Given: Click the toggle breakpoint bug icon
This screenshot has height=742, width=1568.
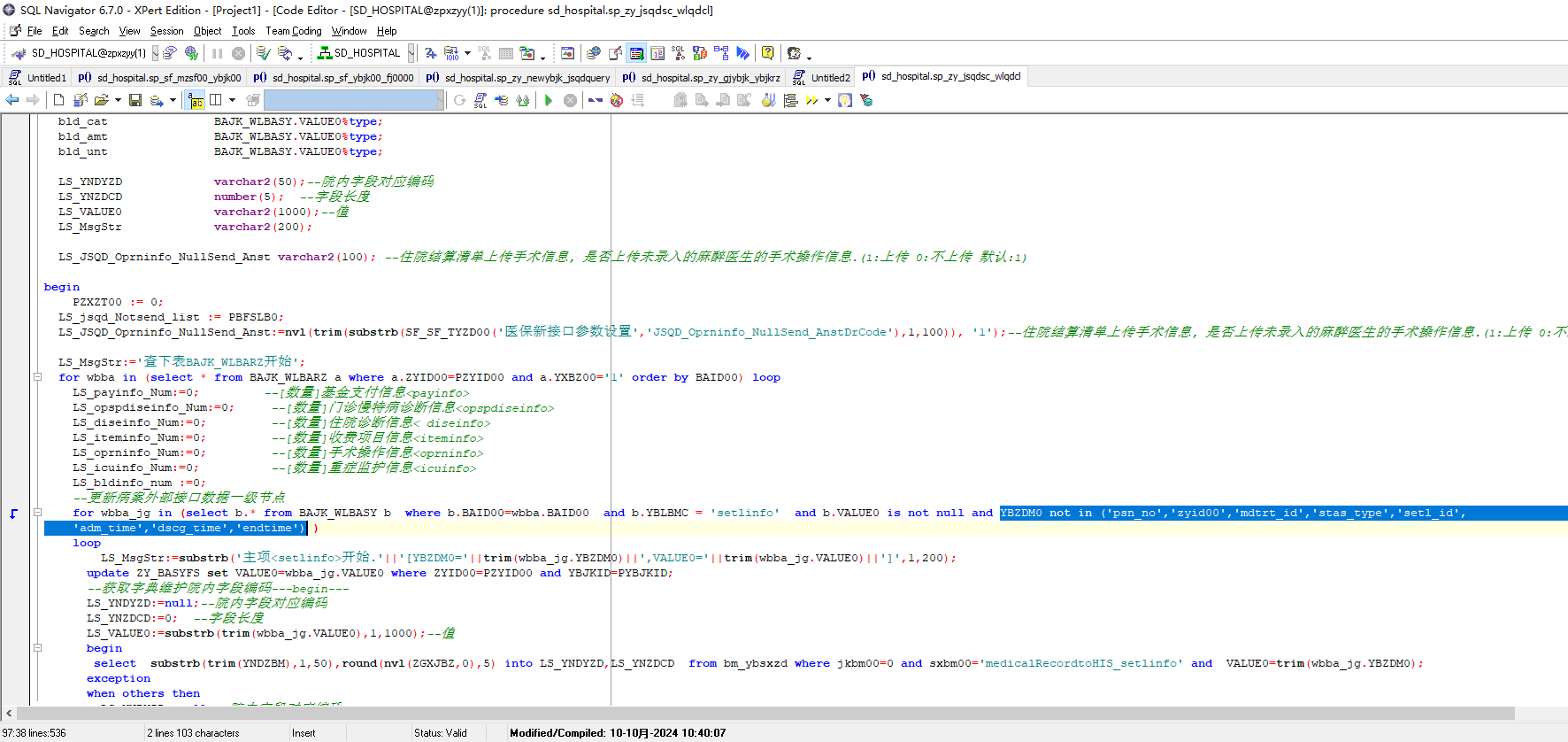Looking at the screenshot, I should coord(617,100).
